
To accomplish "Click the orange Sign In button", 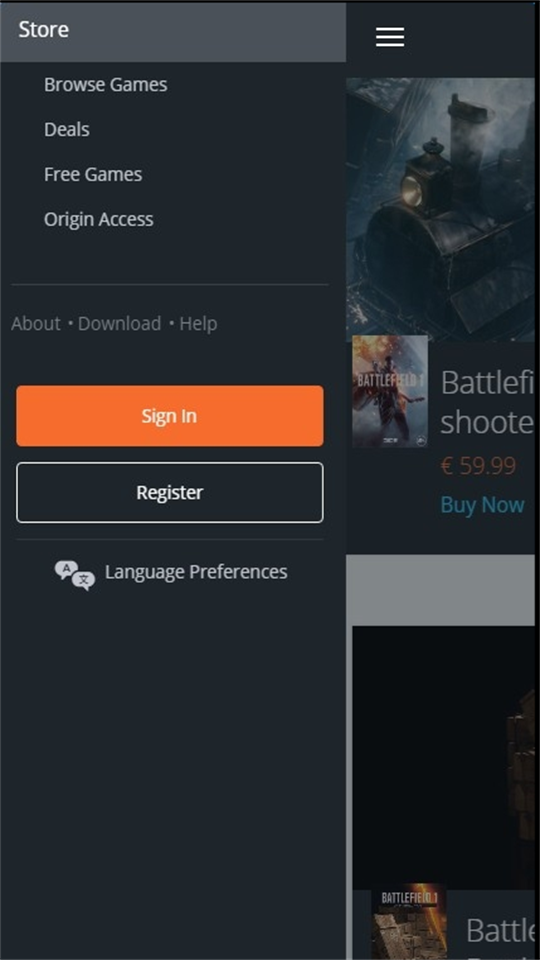I will click(x=170, y=416).
